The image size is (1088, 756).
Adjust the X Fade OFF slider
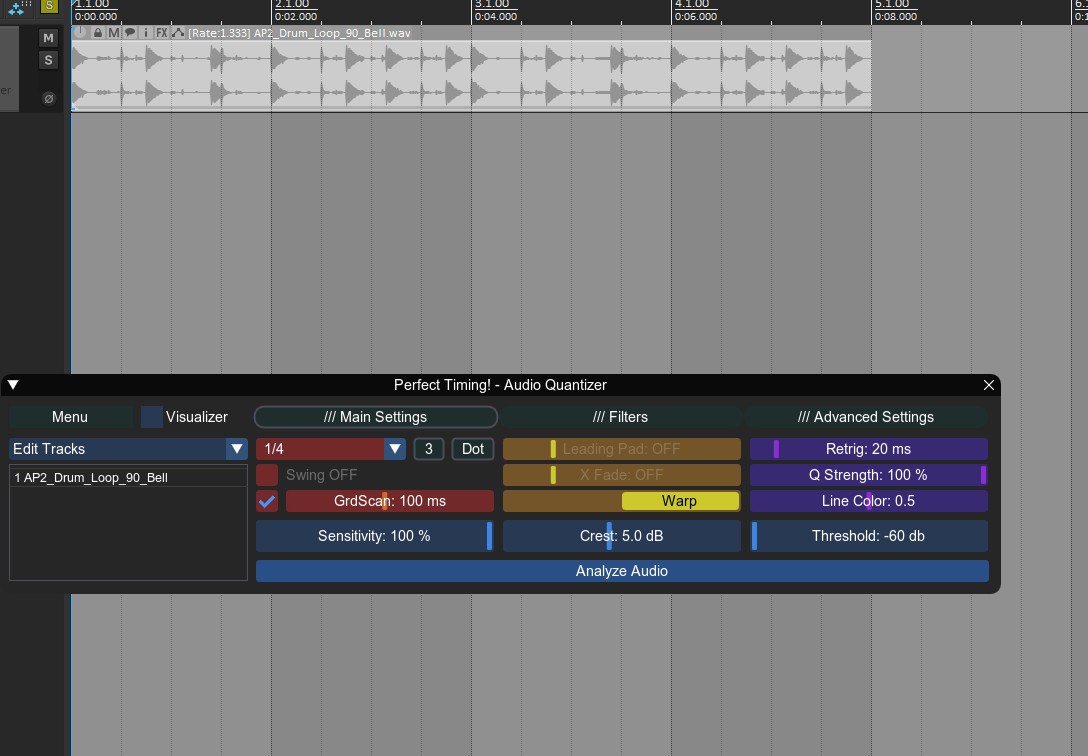pos(622,475)
